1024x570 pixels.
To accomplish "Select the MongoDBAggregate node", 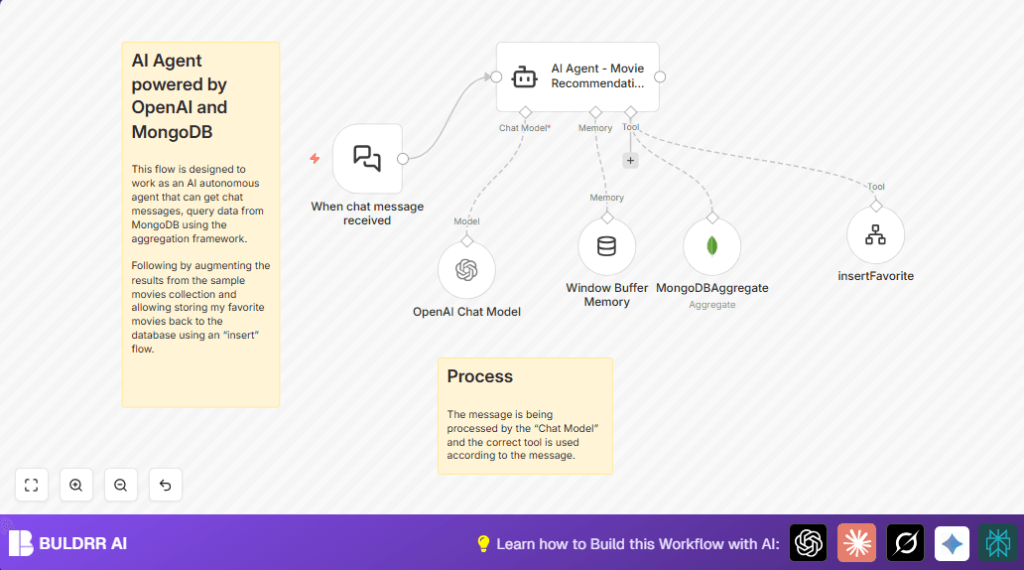I will (711, 247).
